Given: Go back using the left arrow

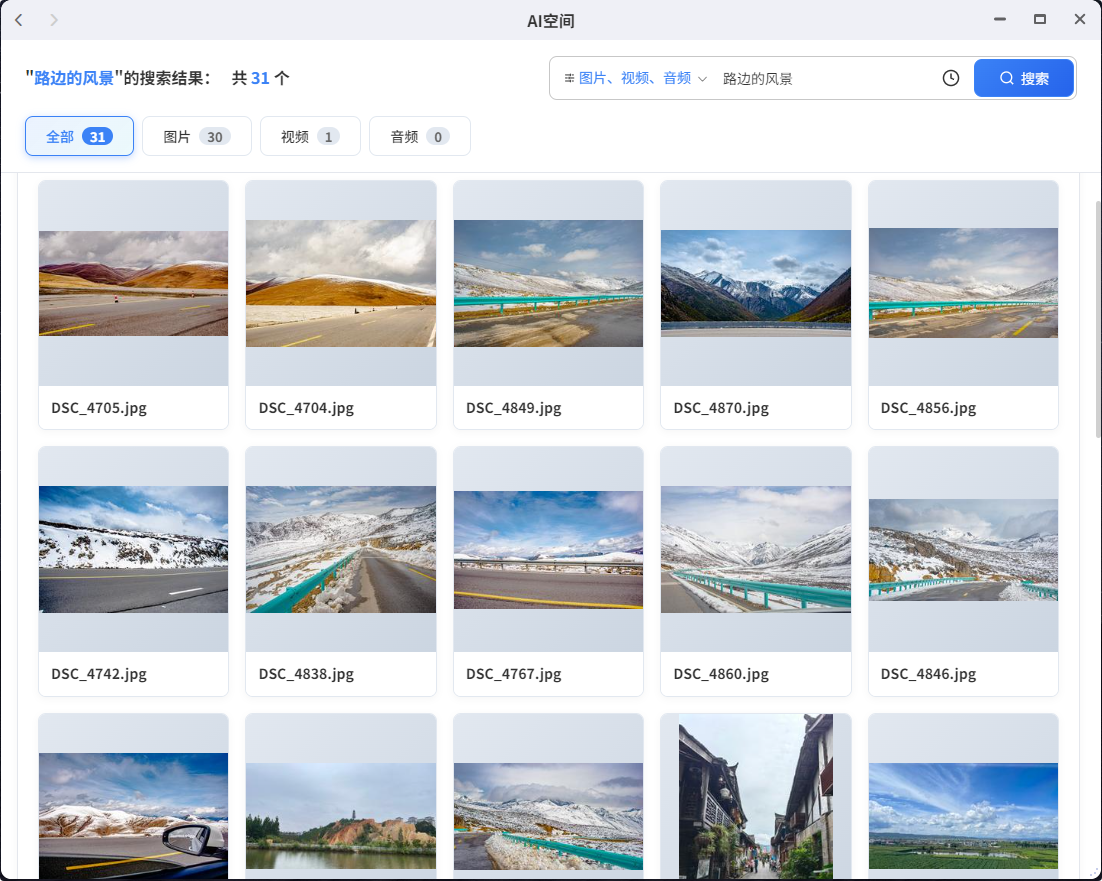Looking at the screenshot, I should (19, 20).
